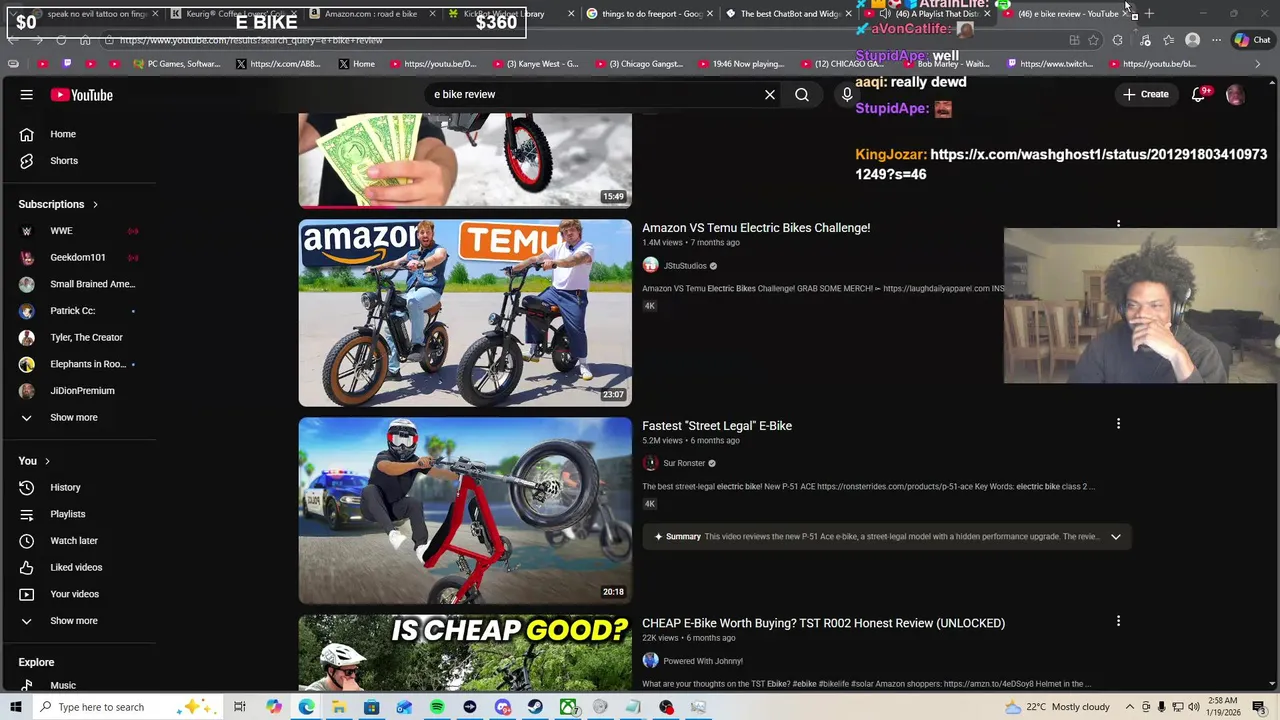Open the Fastest Street Legal E-Bike thumbnail
This screenshot has width=1280, height=720.
(x=465, y=511)
